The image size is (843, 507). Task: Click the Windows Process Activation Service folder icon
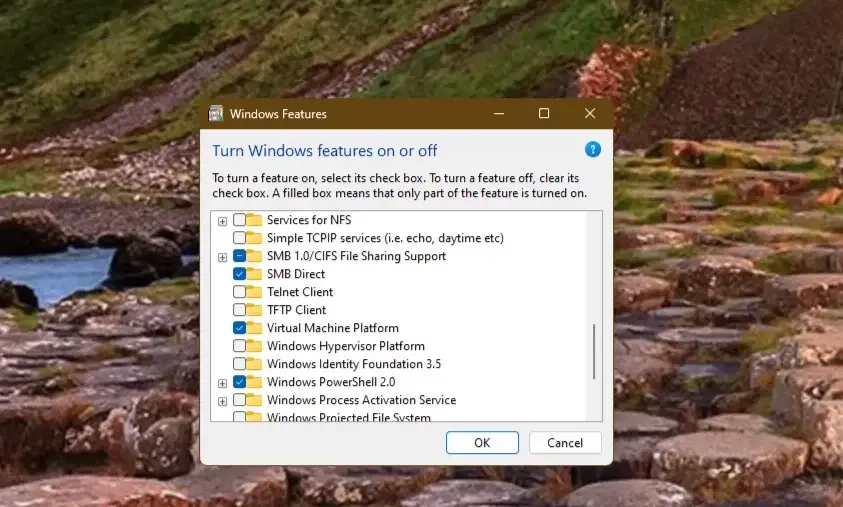pyautogui.click(x=254, y=400)
